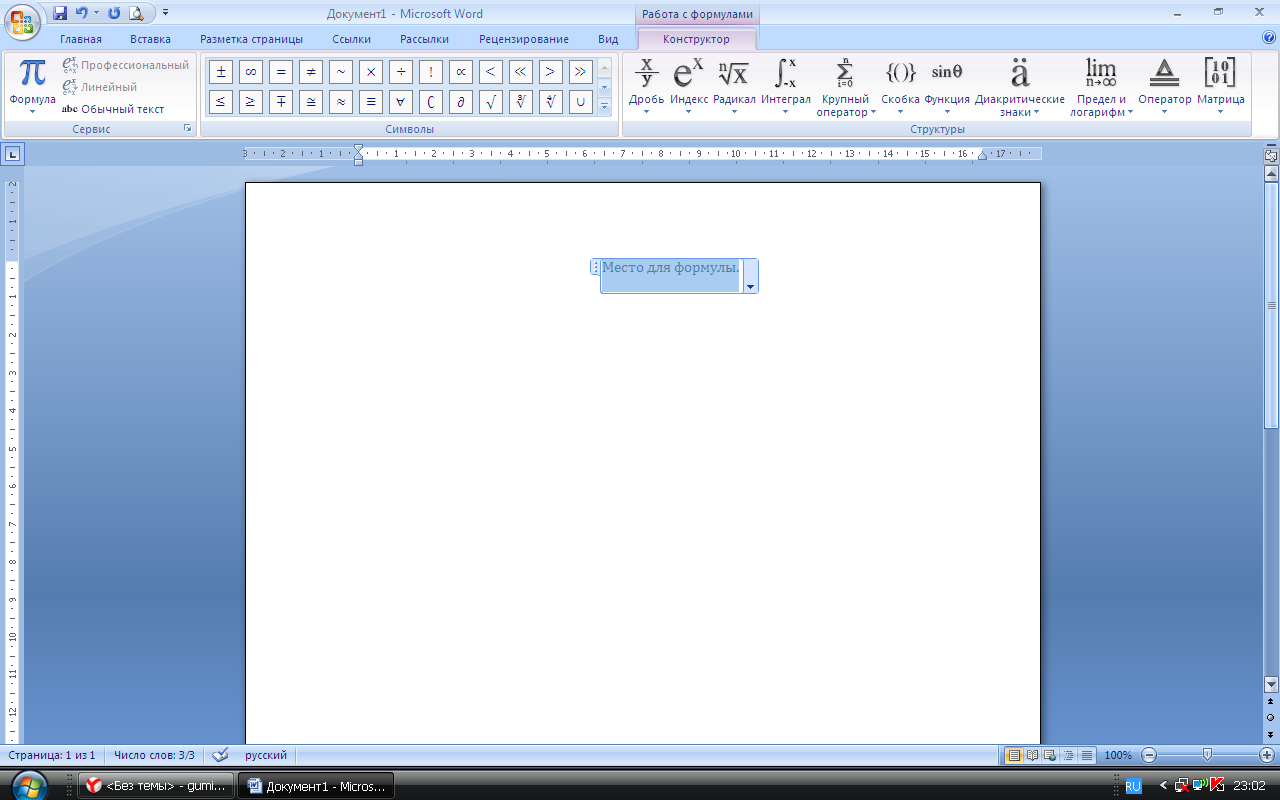Image resolution: width=1280 pixels, height=800 pixels.
Task: Insert the less-than-or-equal symbol
Action: pos(220,102)
